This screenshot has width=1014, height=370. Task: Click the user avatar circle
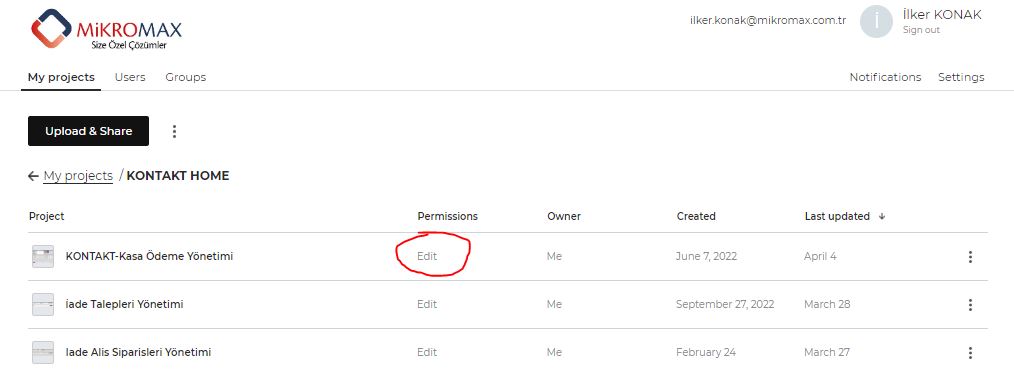876,21
